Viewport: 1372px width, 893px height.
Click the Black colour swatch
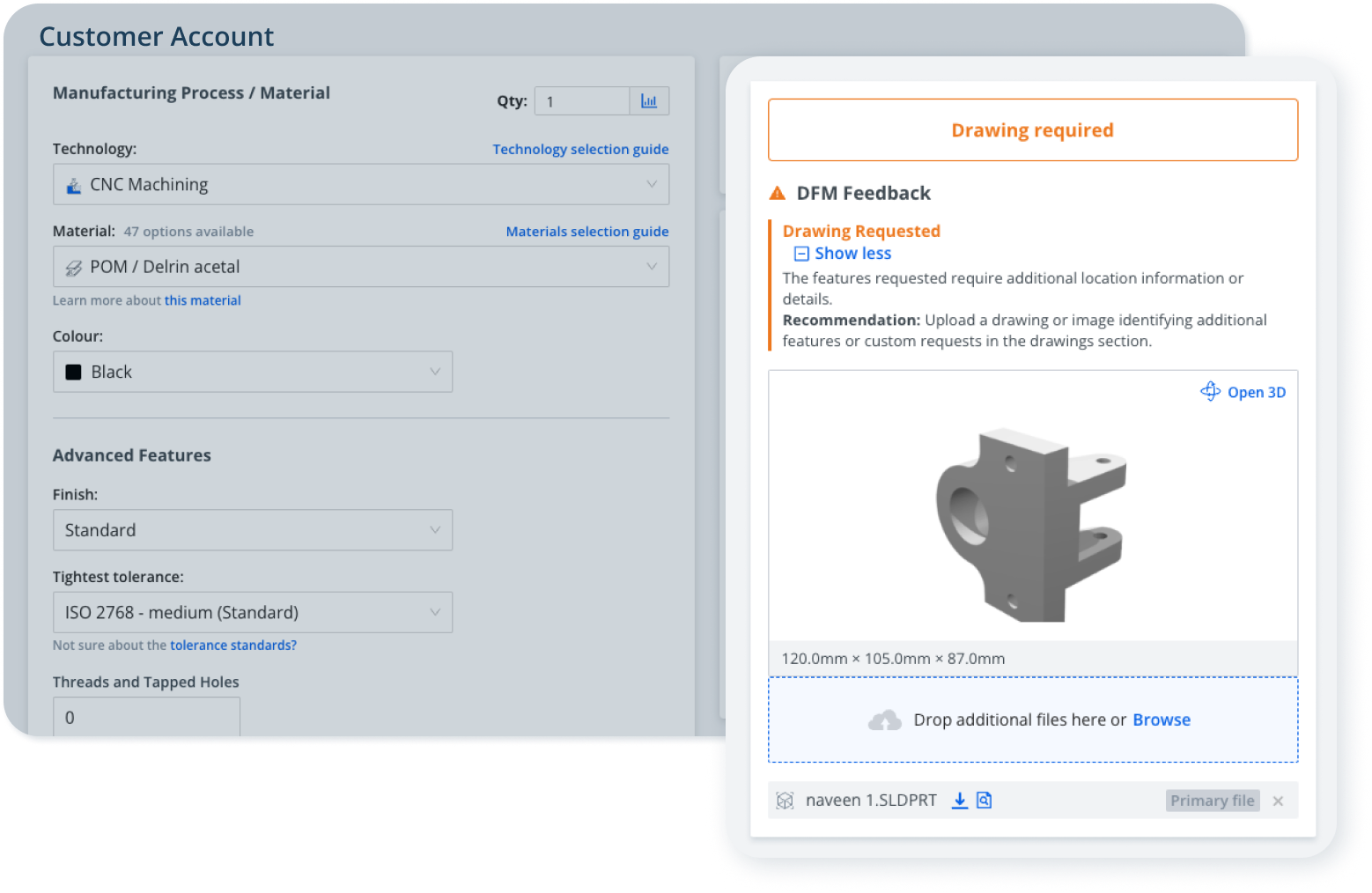76,371
